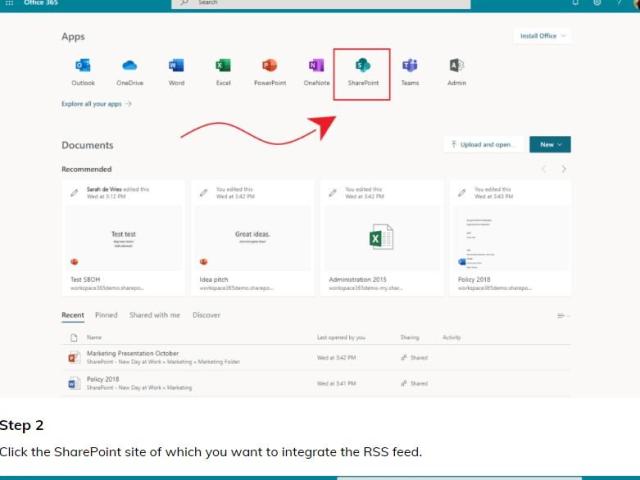Click Shared status for Policy 2018 row
This screenshot has width=640, height=480.
tap(414, 383)
